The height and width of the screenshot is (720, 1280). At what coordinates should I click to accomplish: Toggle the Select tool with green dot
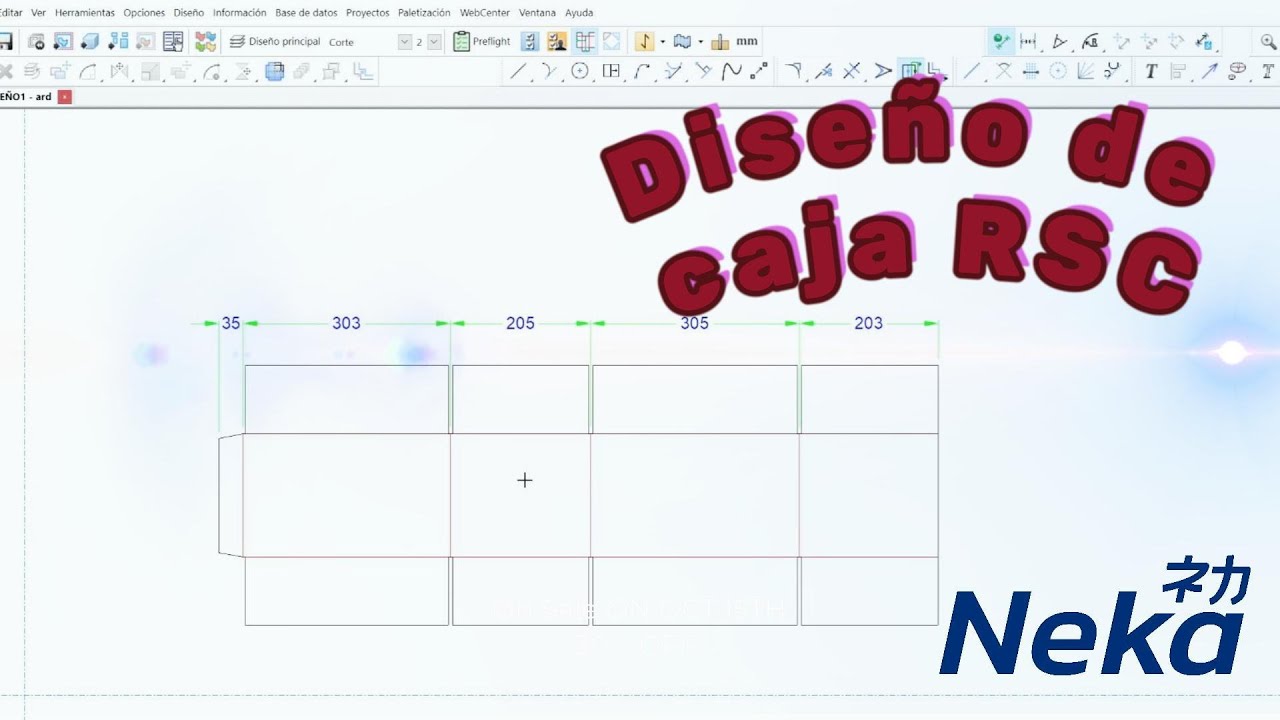click(1000, 41)
